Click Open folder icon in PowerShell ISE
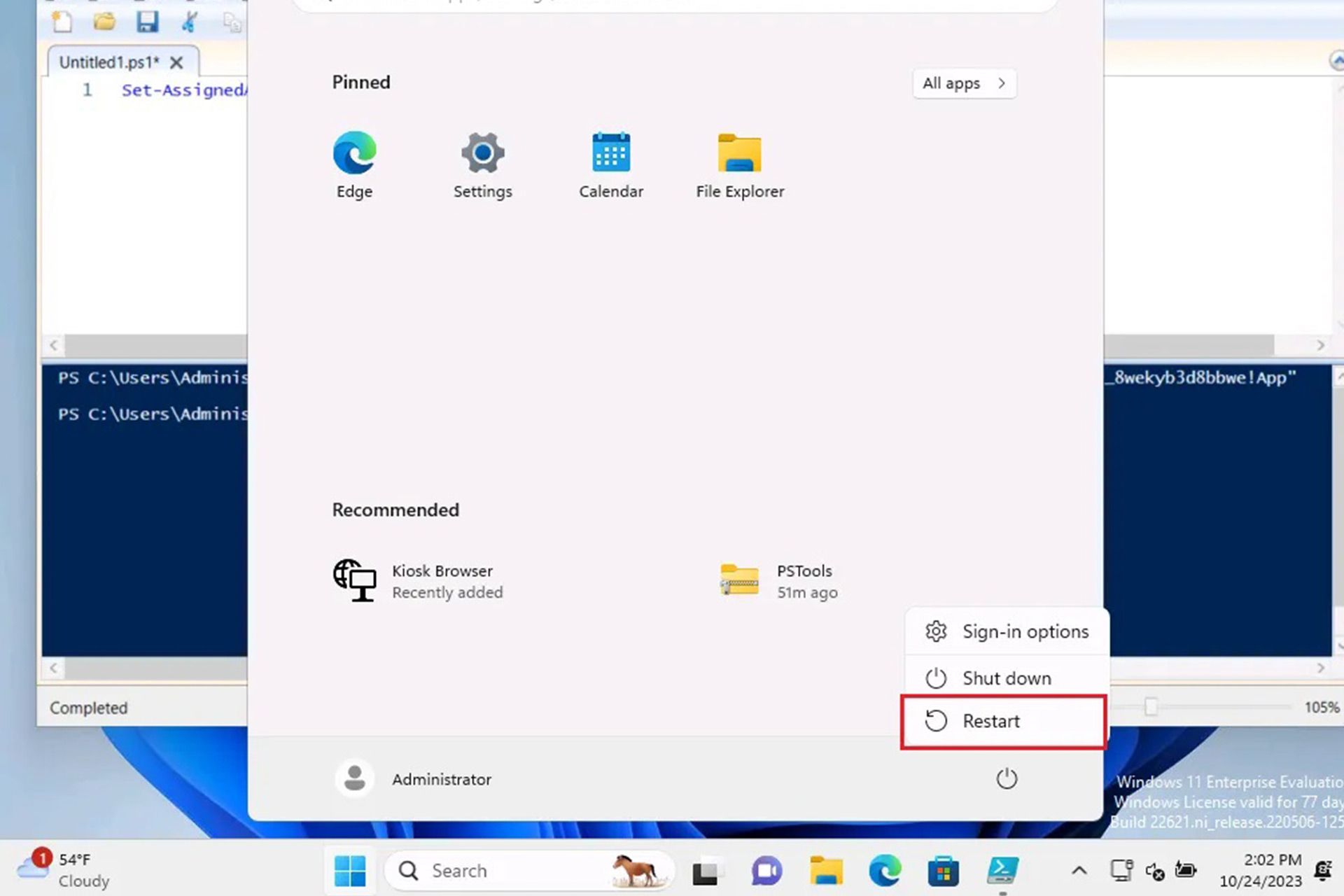 pyautogui.click(x=104, y=21)
